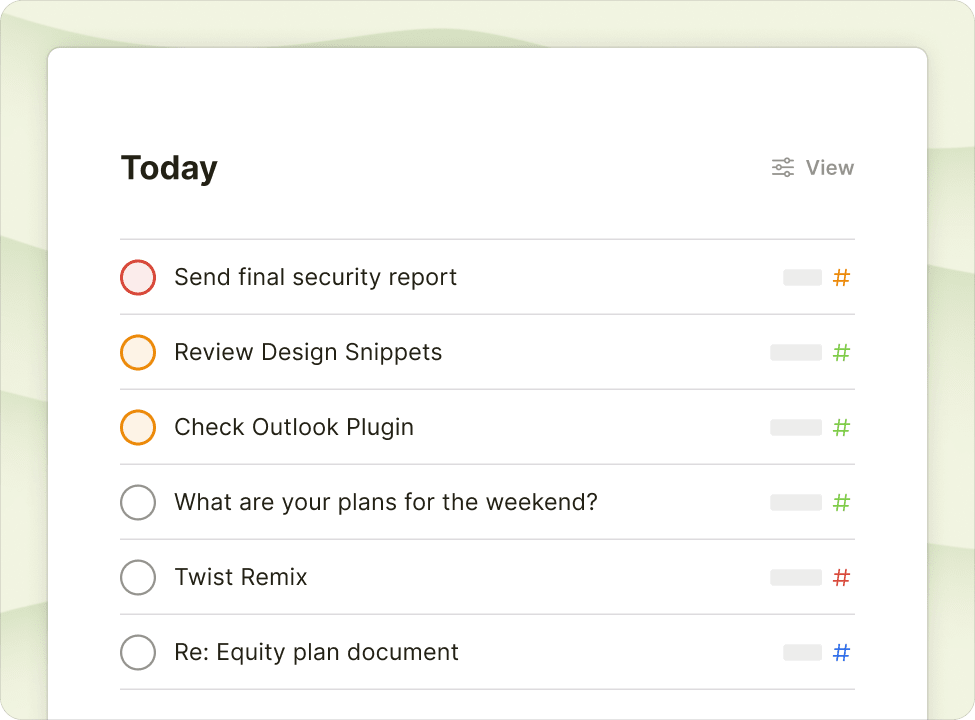Check off the 'Review Design Snippets' task

click(x=138, y=353)
